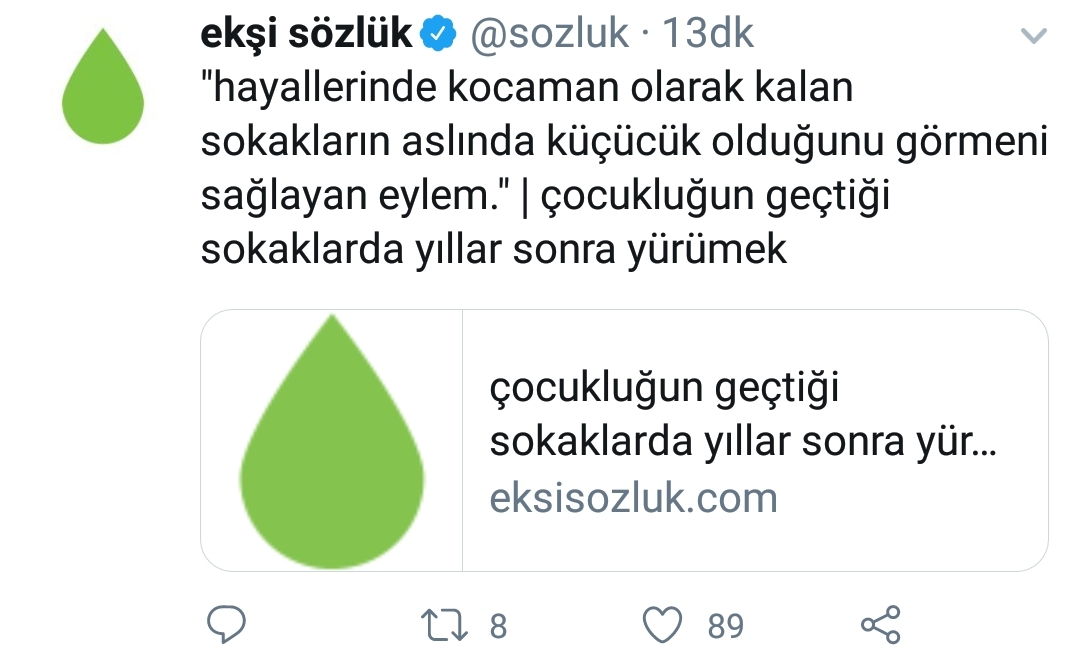Like the tweet with heart icon
Viewport: 1080px width, 658px height.
[x=662, y=624]
